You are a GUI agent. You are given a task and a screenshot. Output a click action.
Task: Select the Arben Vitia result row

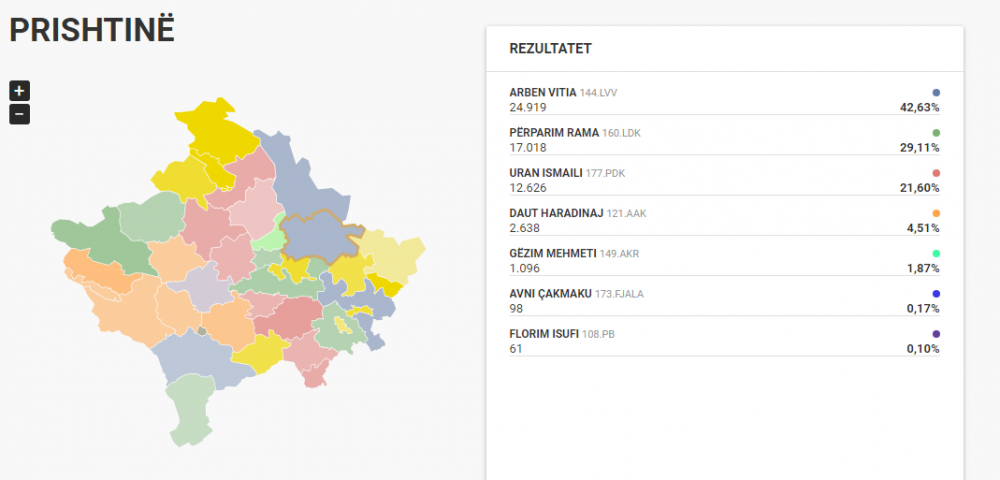(724, 100)
